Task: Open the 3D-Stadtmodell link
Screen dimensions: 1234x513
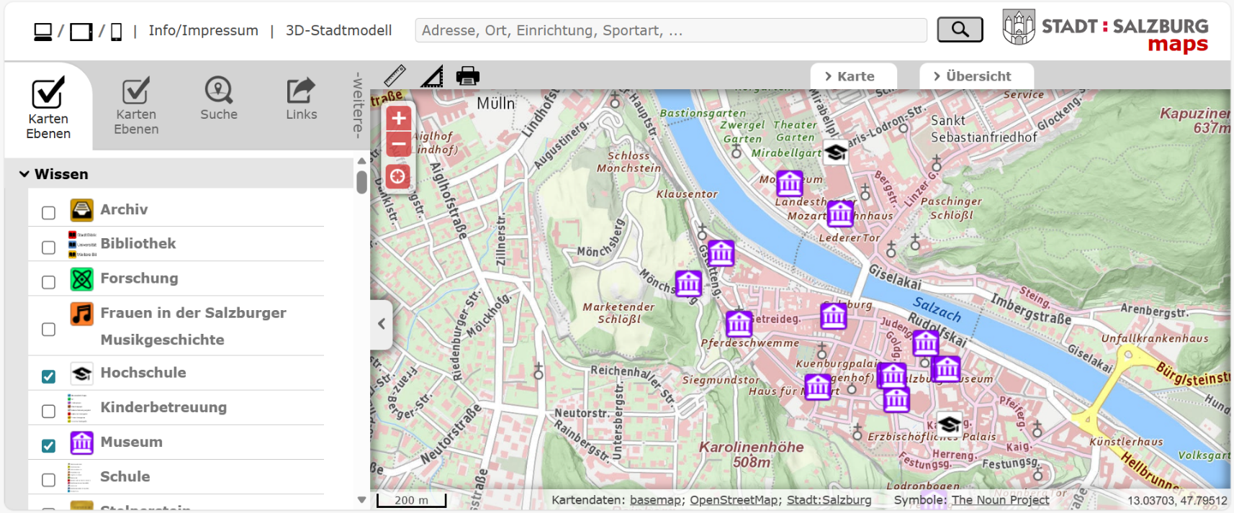Action: 339,31
